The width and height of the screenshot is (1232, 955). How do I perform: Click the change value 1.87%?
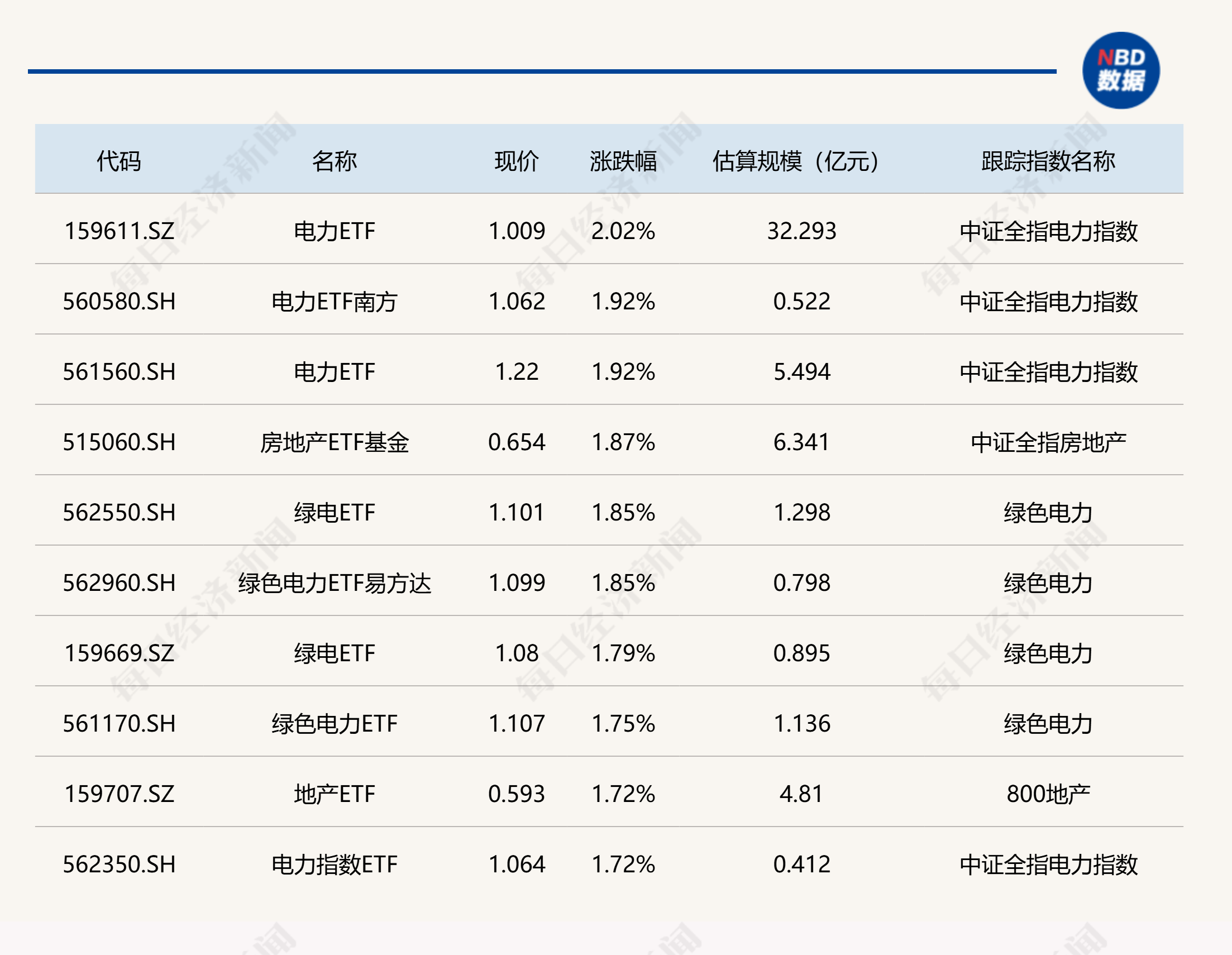point(623,442)
